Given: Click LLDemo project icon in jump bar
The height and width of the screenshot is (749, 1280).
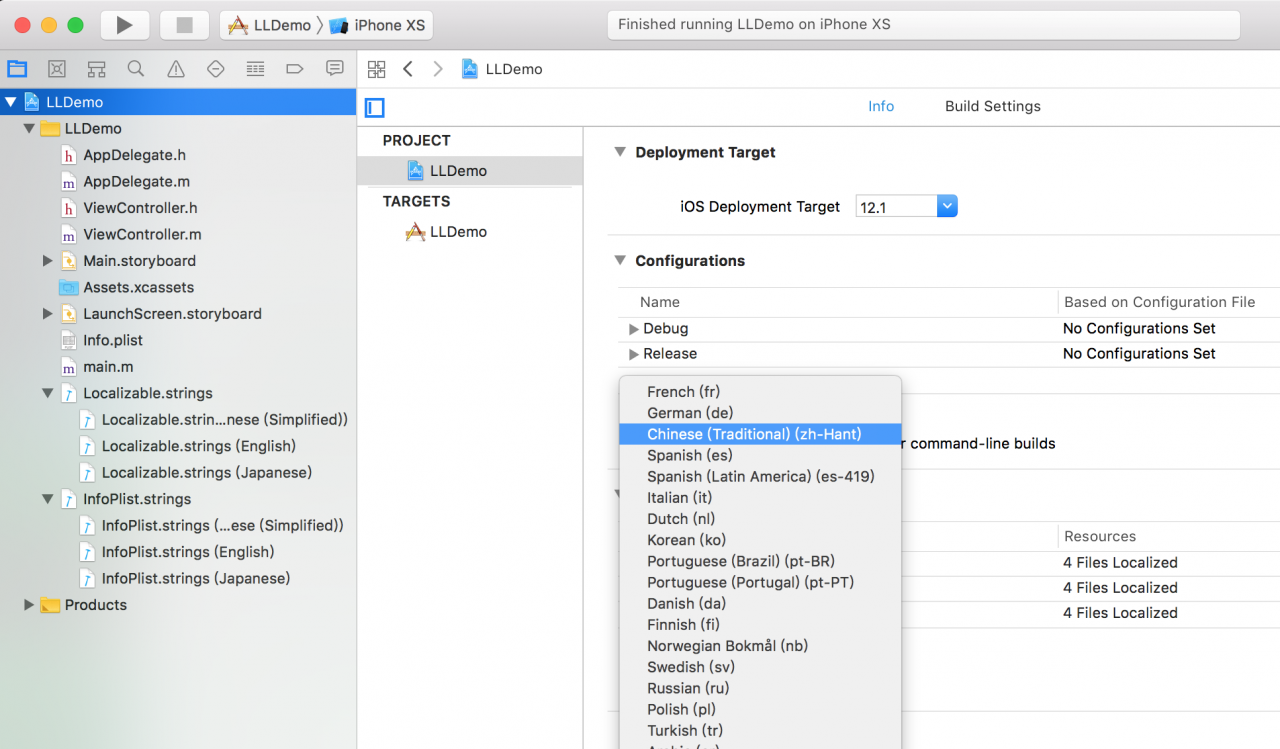Looking at the screenshot, I should [x=470, y=69].
